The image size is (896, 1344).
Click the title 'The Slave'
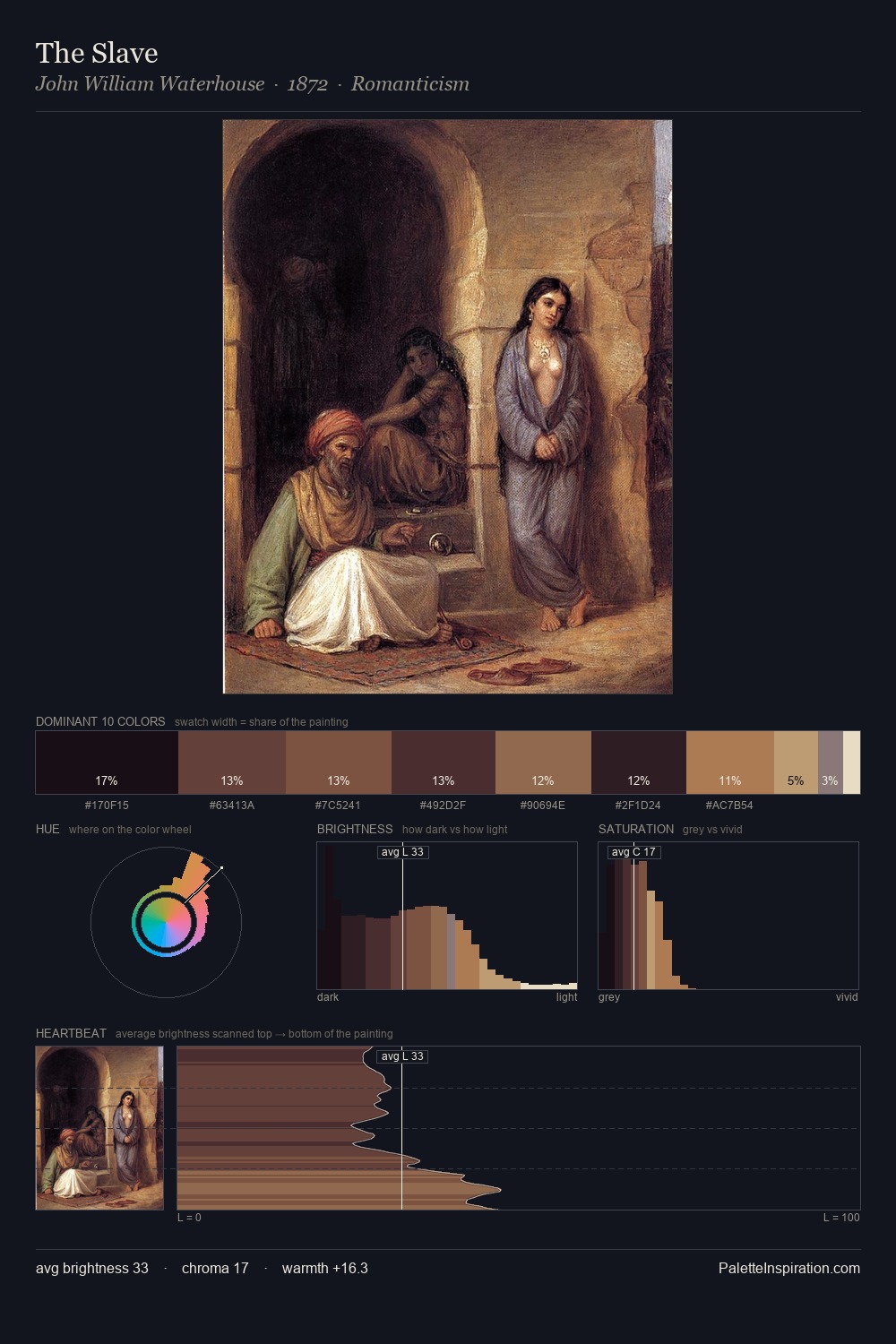click(97, 53)
